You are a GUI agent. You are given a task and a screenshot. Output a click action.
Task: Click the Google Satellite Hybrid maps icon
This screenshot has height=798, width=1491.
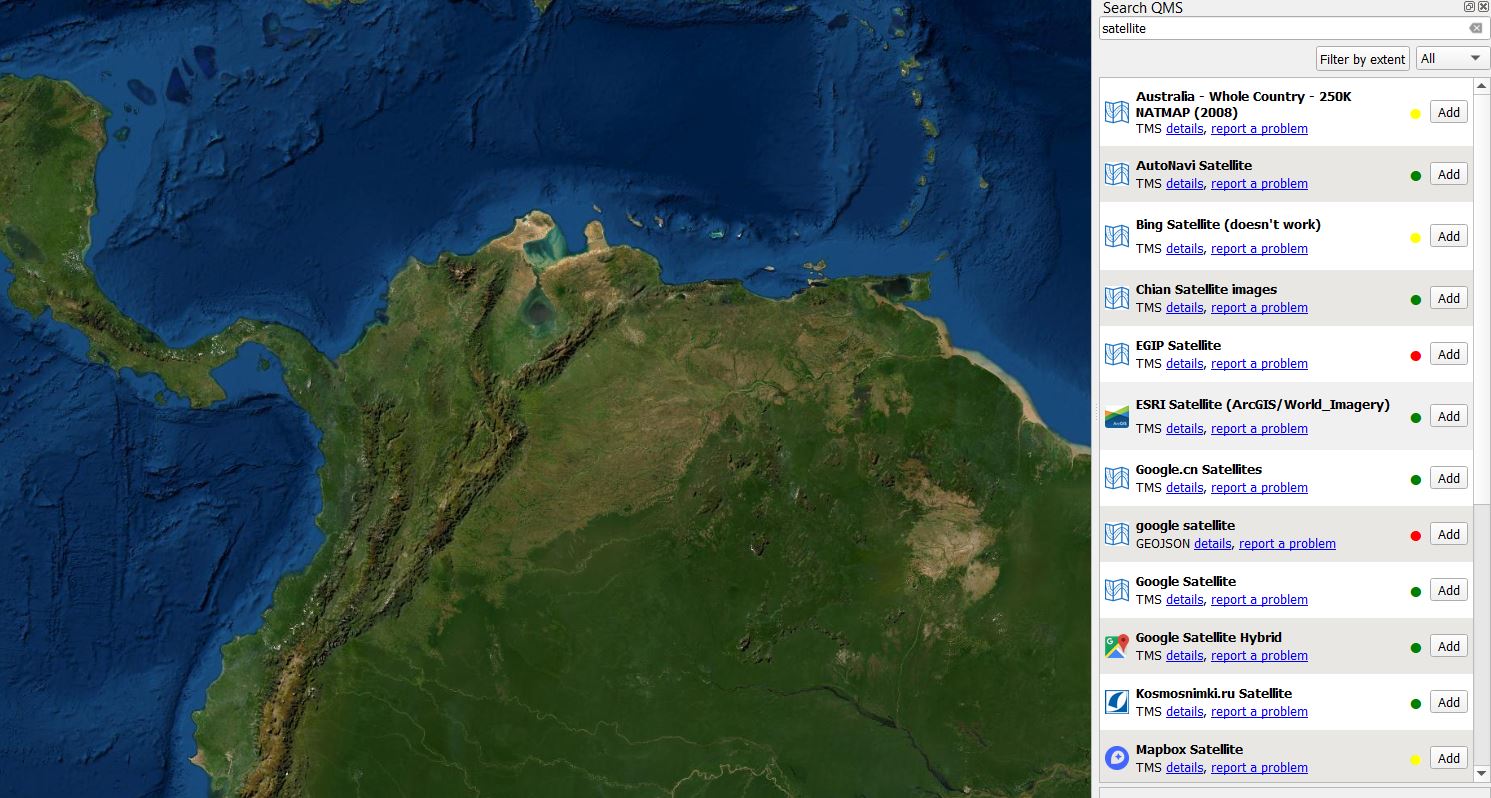coord(1116,647)
